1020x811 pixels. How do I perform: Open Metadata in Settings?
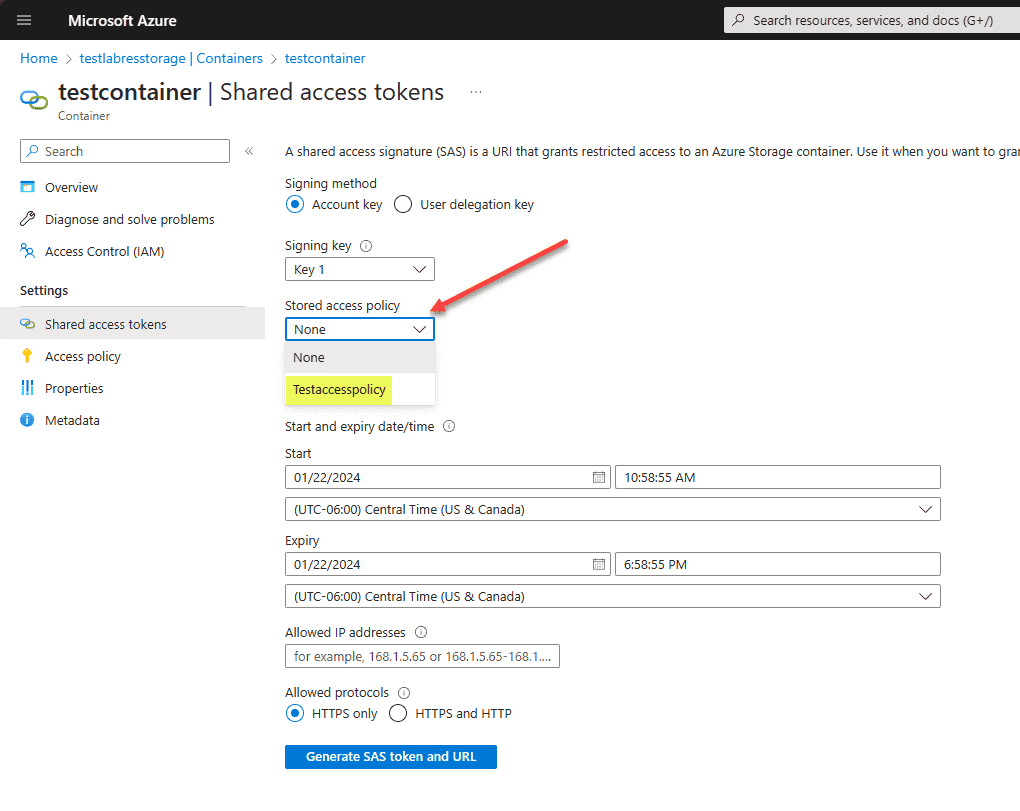pyautogui.click(x=72, y=420)
